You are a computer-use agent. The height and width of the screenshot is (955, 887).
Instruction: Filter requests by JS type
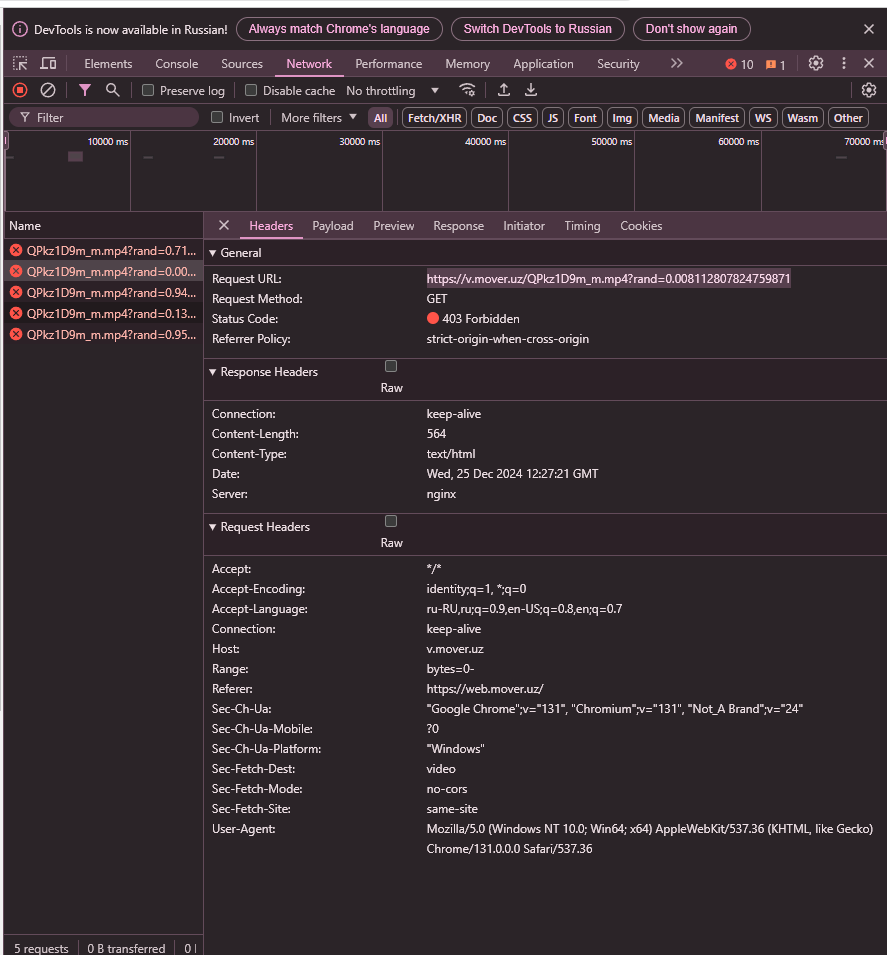click(553, 118)
